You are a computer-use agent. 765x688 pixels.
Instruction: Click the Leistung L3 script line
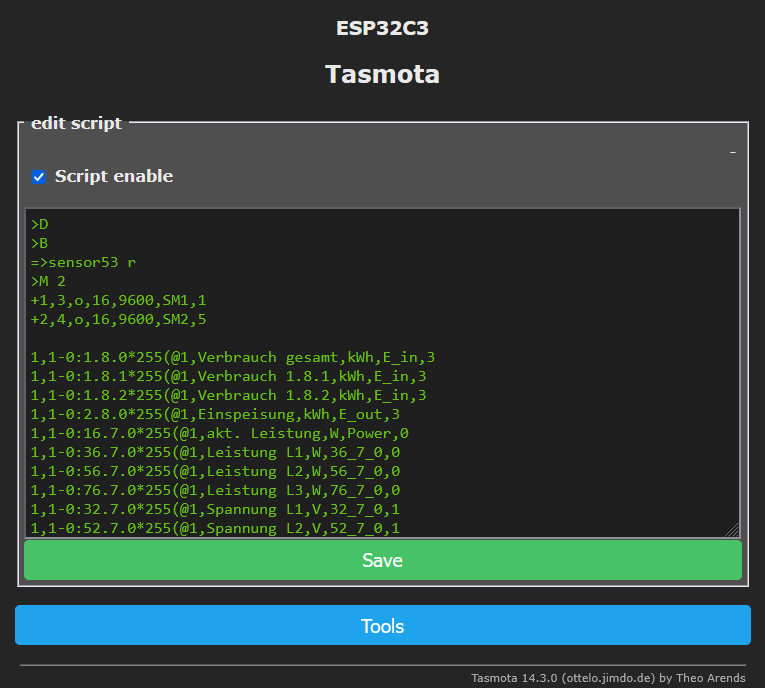(215, 490)
